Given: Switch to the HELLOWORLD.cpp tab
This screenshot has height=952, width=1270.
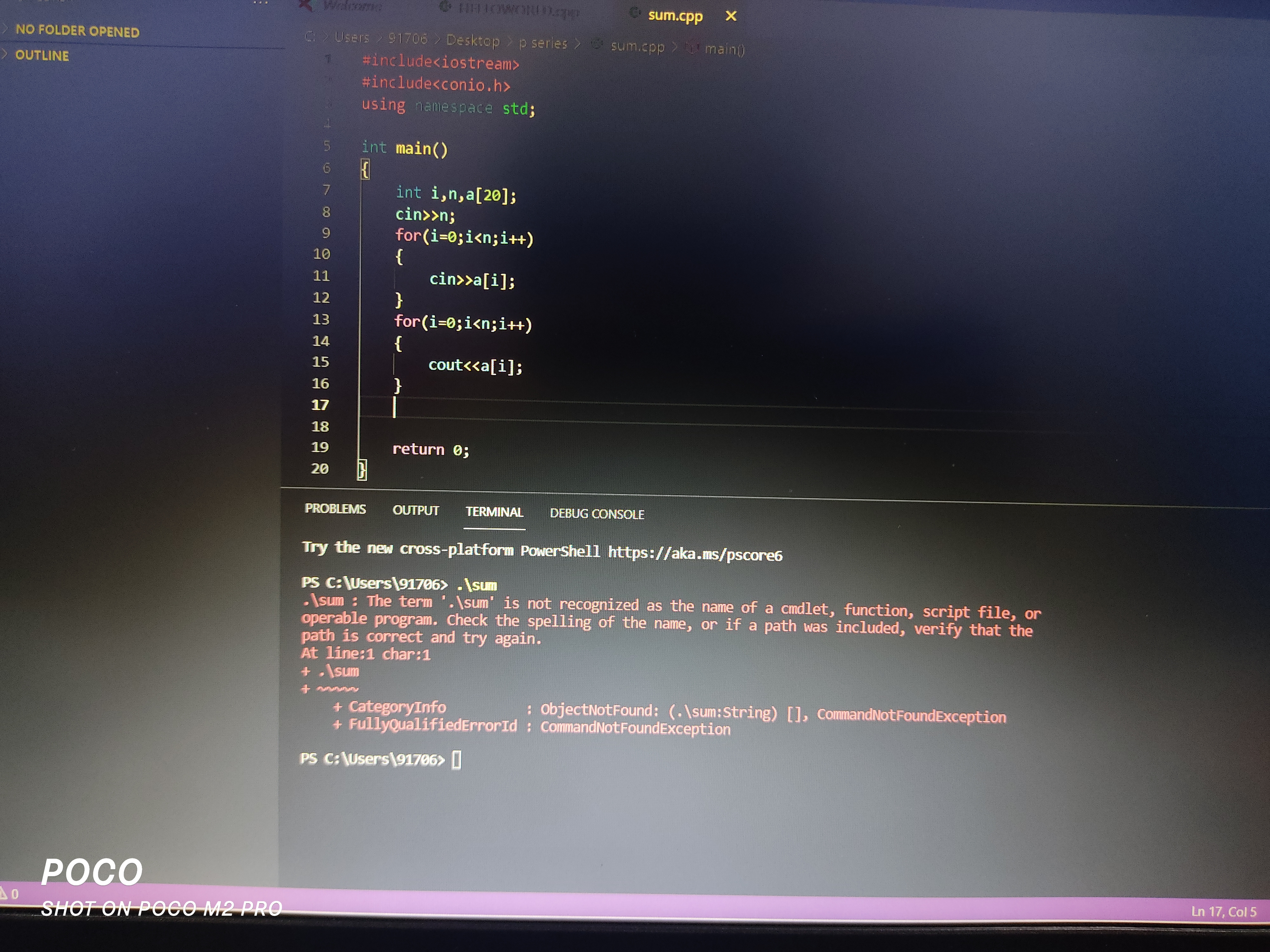Looking at the screenshot, I should point(519,10).
